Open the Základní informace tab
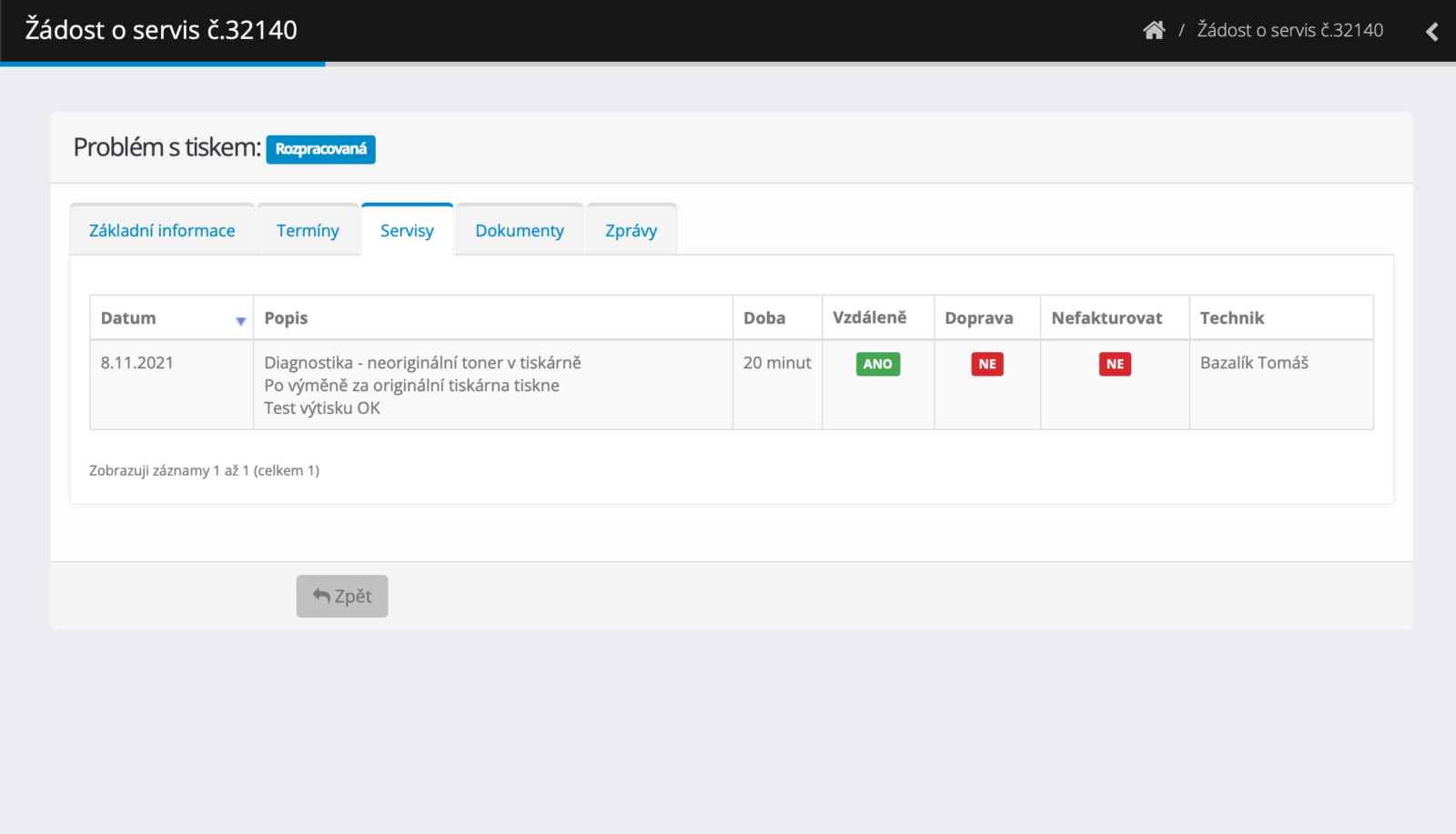This screenshot has width=1456, height=834. (162, 231)
